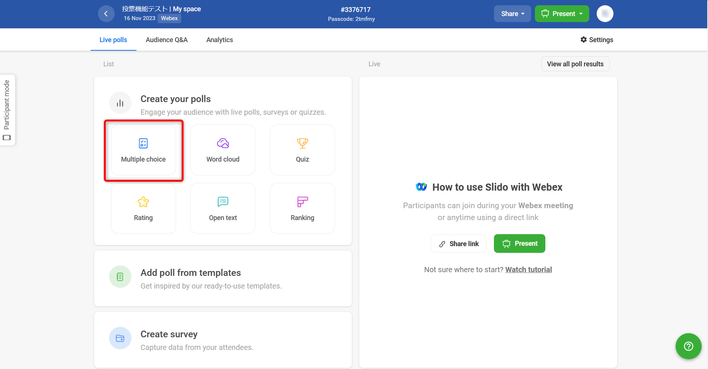Screen dimensions: 708x369
Task: Switch to the Live polls tab
Action: (x=113, y=40)
